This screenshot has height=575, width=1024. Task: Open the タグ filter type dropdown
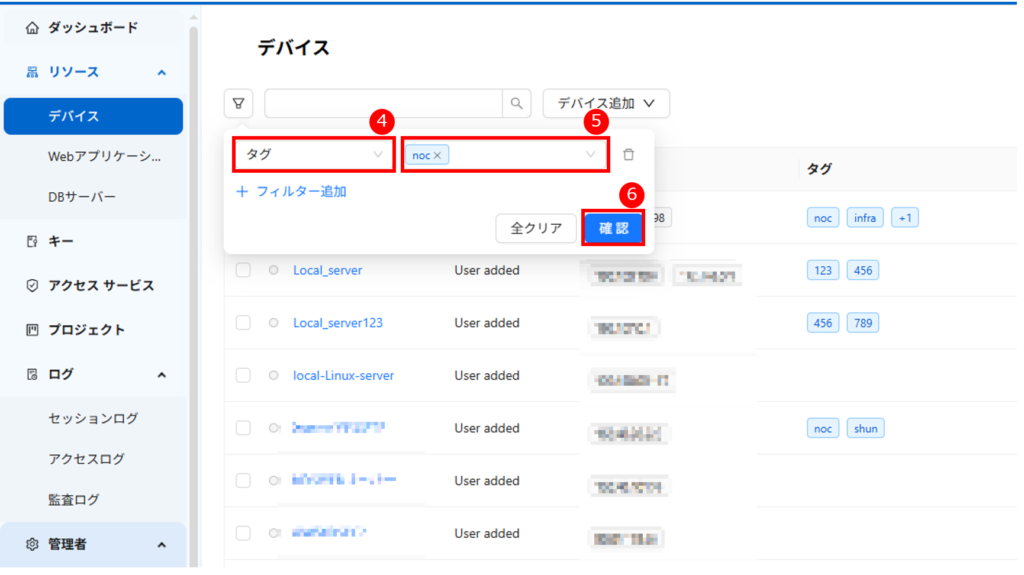pyautogui.click(x=314, y=155)
